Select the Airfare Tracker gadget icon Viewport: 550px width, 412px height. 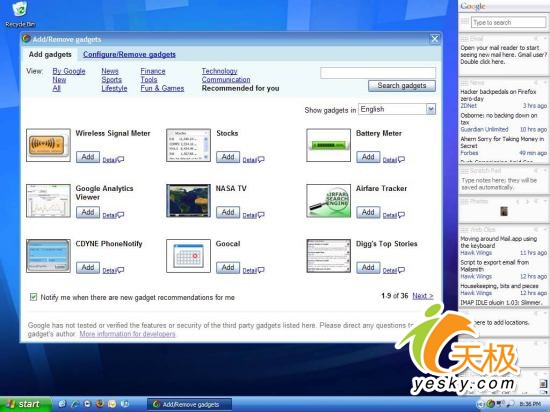[328, 201]
